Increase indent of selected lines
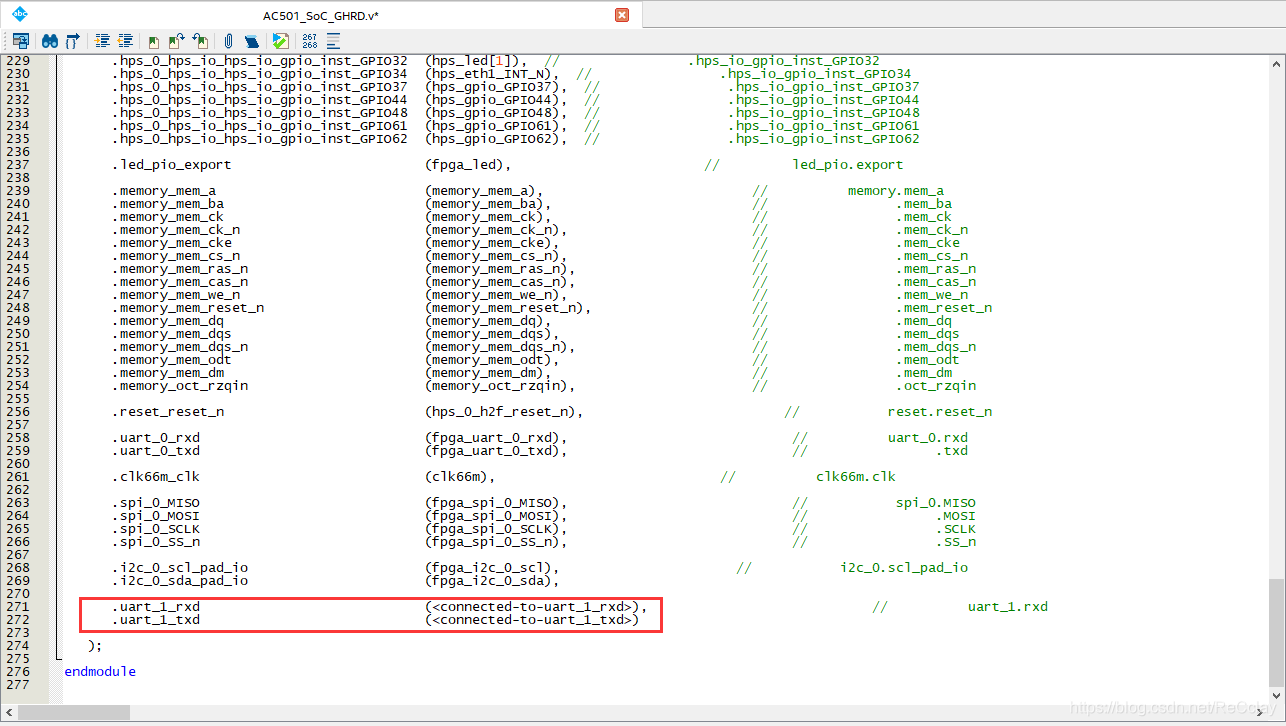 [102, 41]
